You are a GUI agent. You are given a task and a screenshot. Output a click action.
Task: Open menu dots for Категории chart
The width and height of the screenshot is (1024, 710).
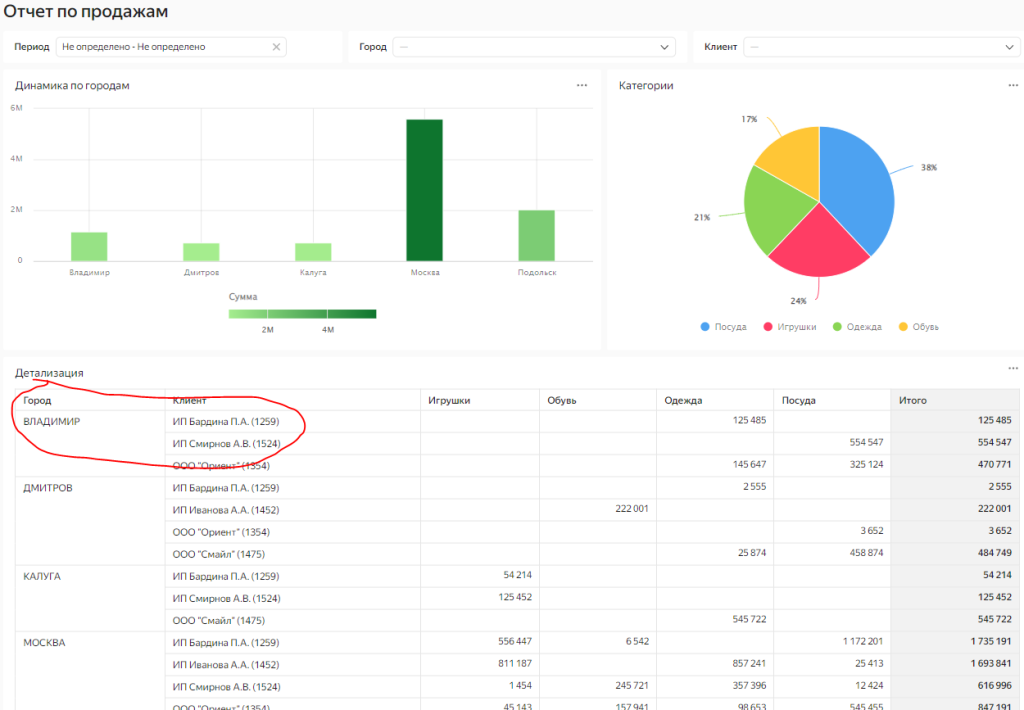click(x=1013, y=86)
